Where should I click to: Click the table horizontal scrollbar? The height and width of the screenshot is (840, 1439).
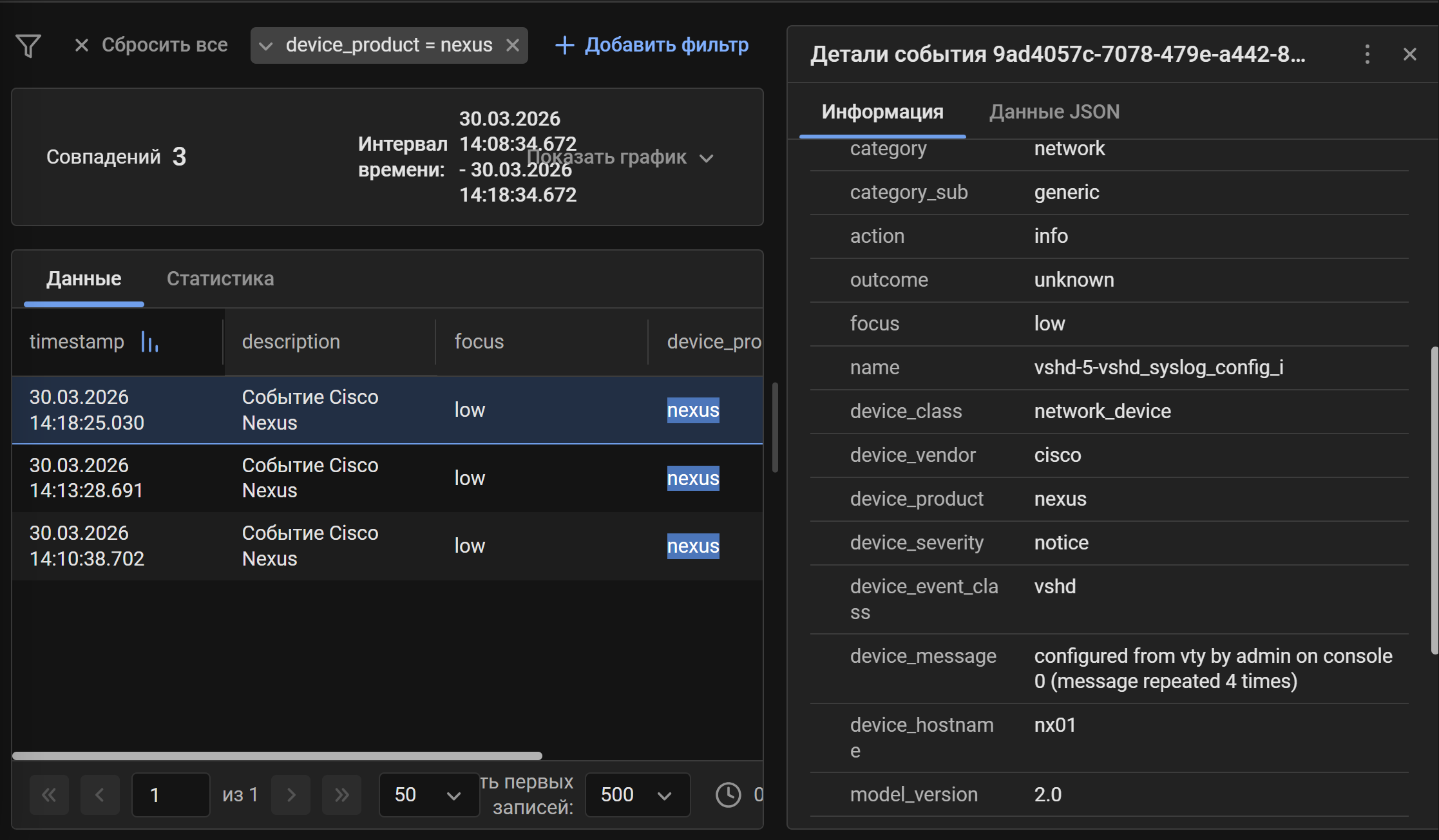point(277,756)
